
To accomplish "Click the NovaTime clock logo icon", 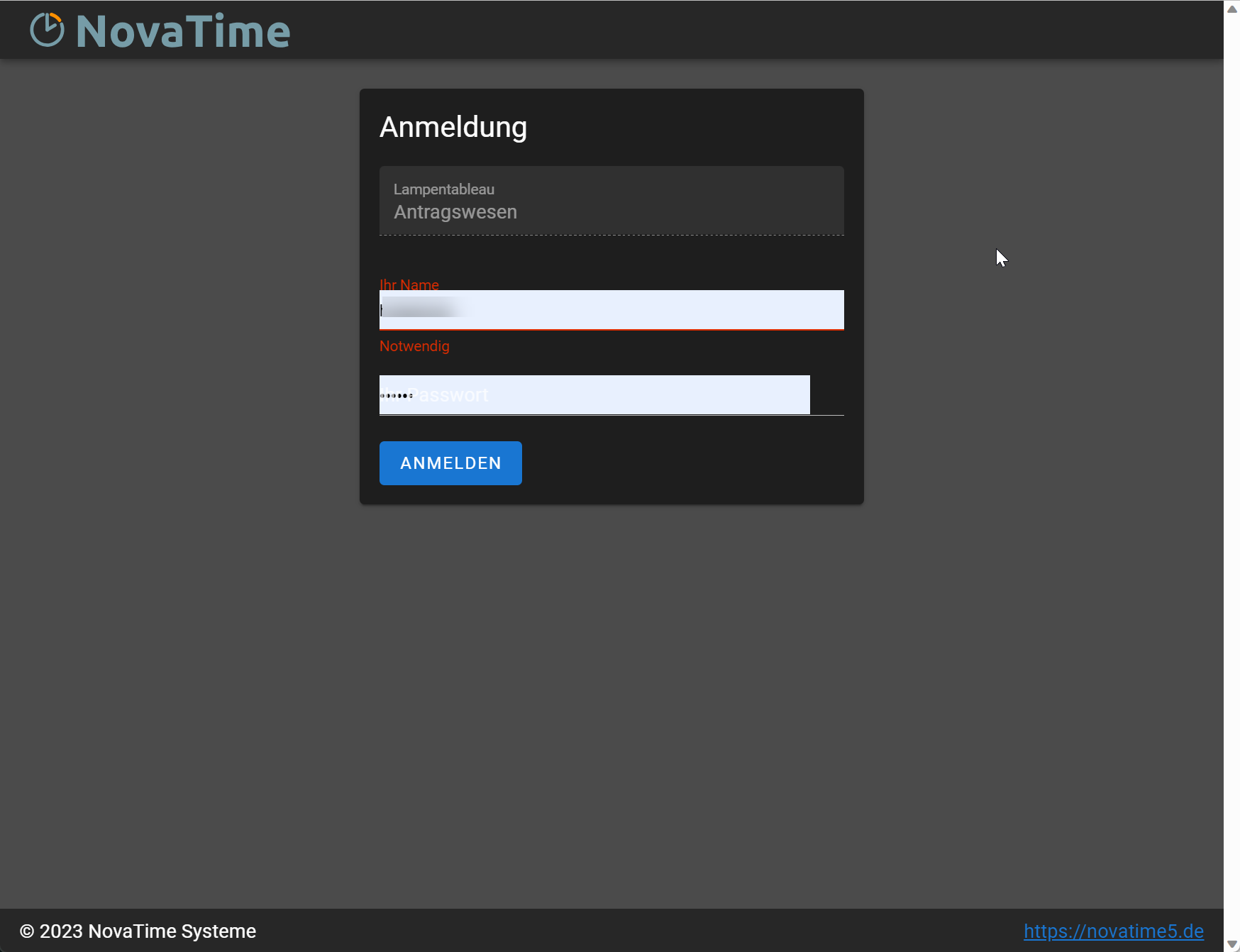I will 47,31.
